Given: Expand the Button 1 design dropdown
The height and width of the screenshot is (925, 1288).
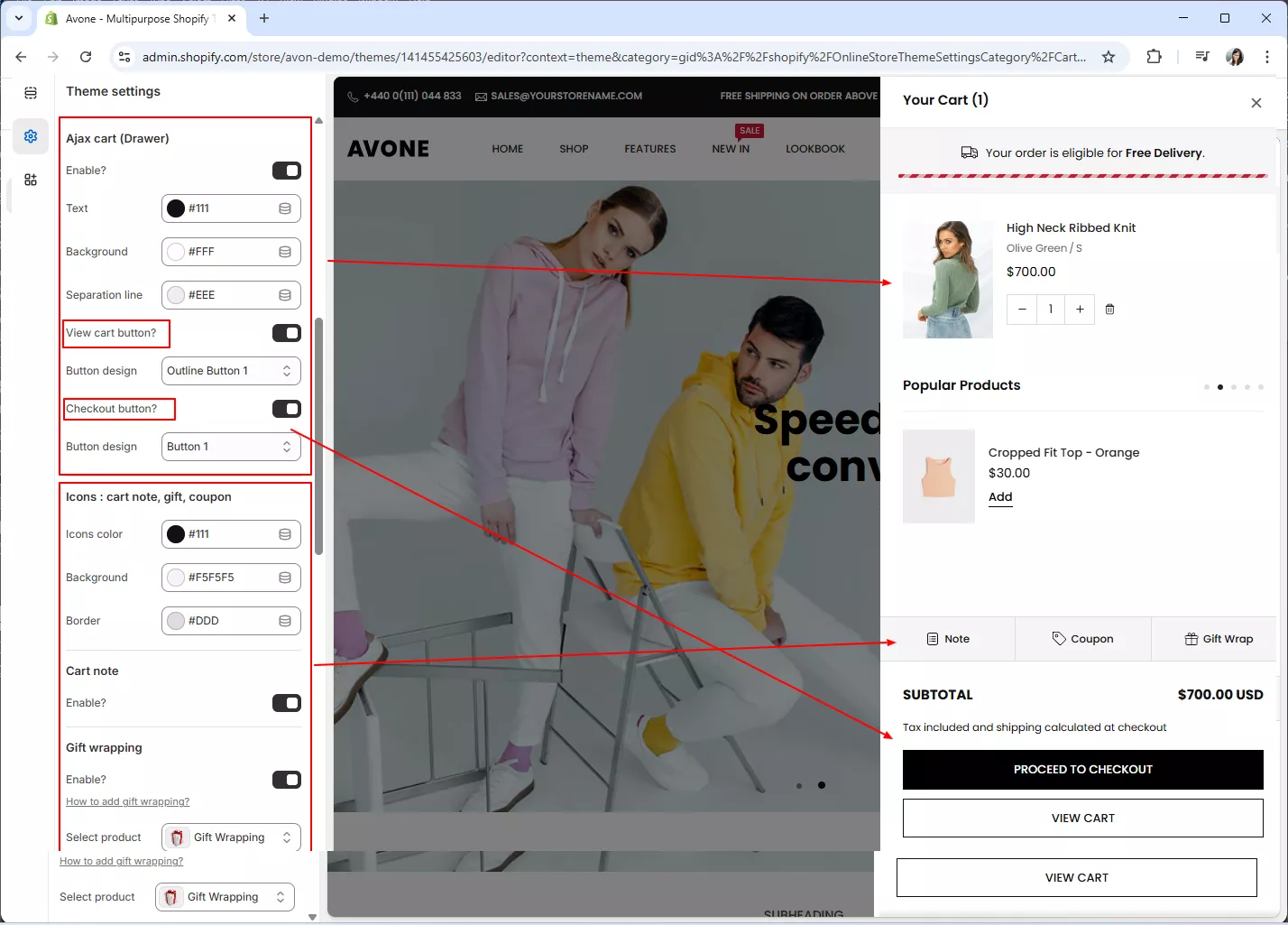Looking at the screenshot, I should click(x=231, y=447).
